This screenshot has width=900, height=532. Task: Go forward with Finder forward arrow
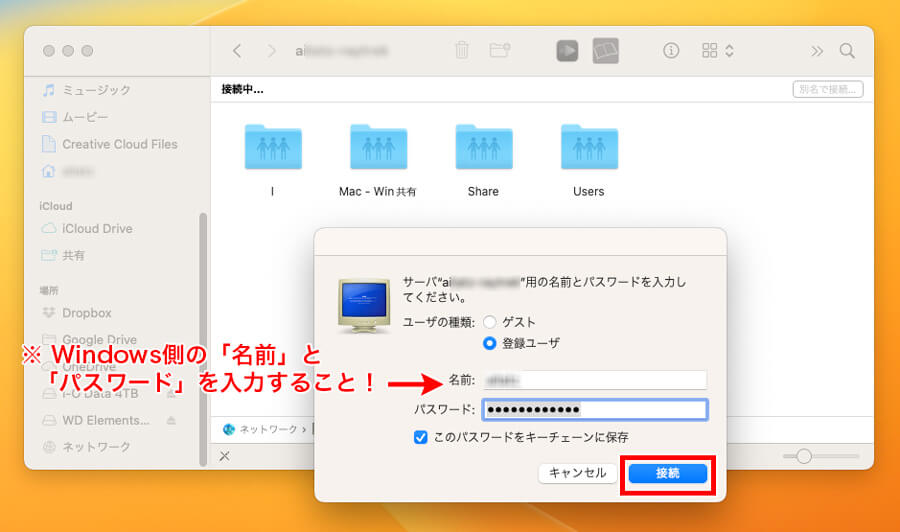click(x=271, y=51)
